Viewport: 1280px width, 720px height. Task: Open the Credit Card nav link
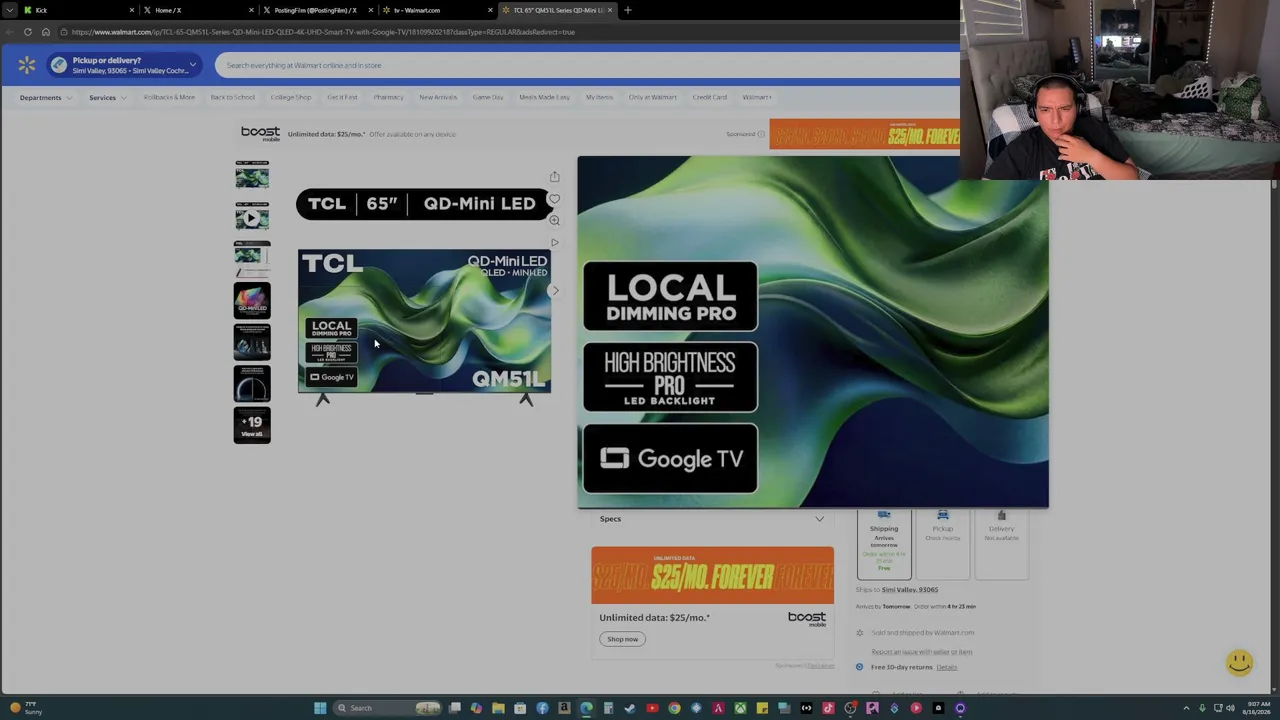point(709,97)
